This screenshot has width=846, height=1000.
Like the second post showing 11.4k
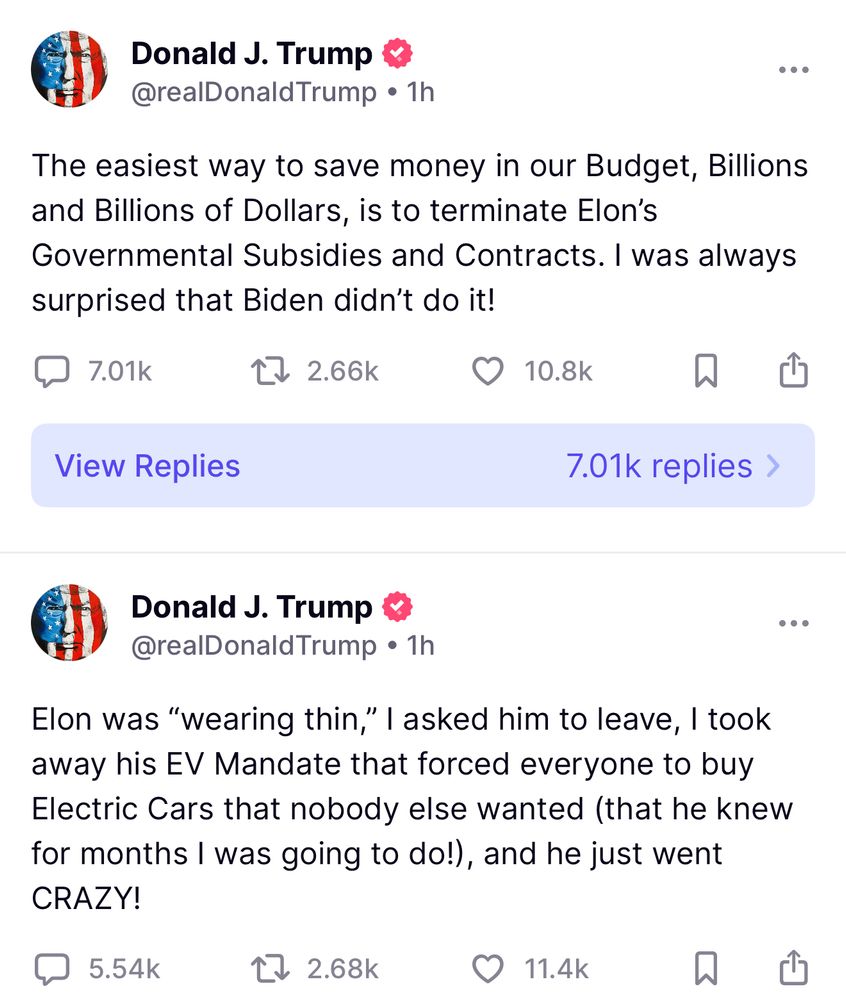point(488,969)
